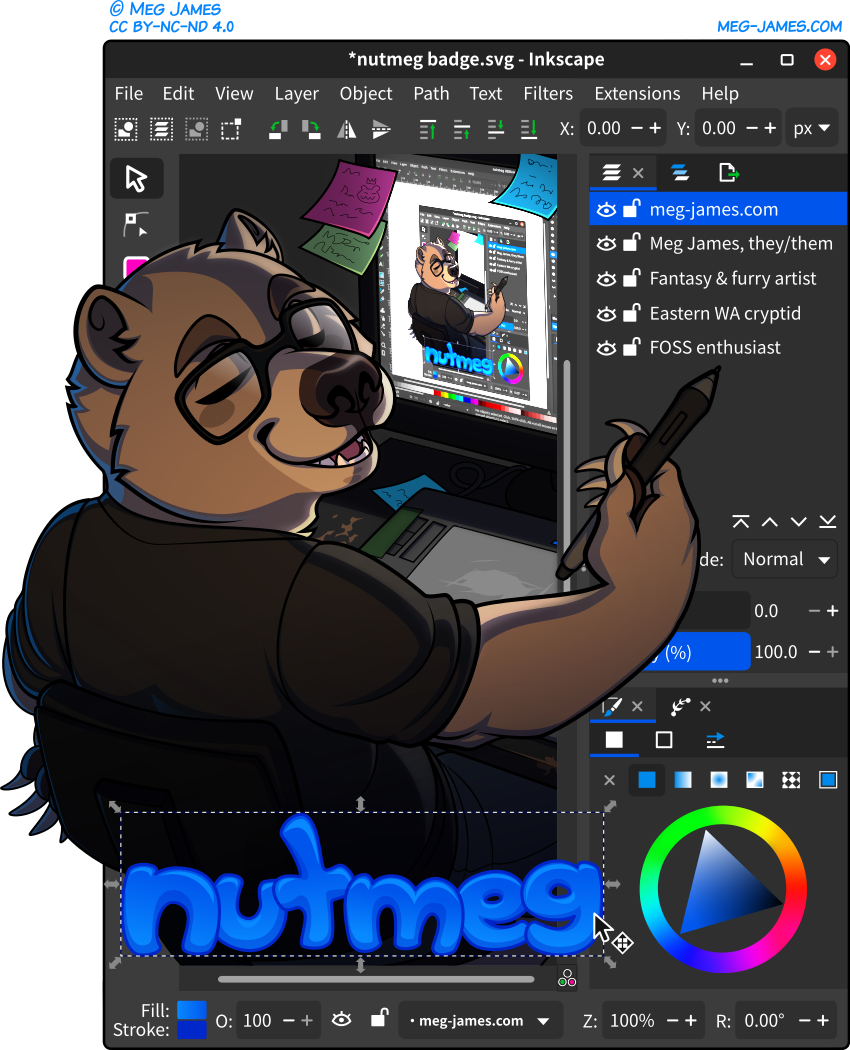Open the Path menu
Viewport: 850px width, 1050px height.
(x=431, y=93)
